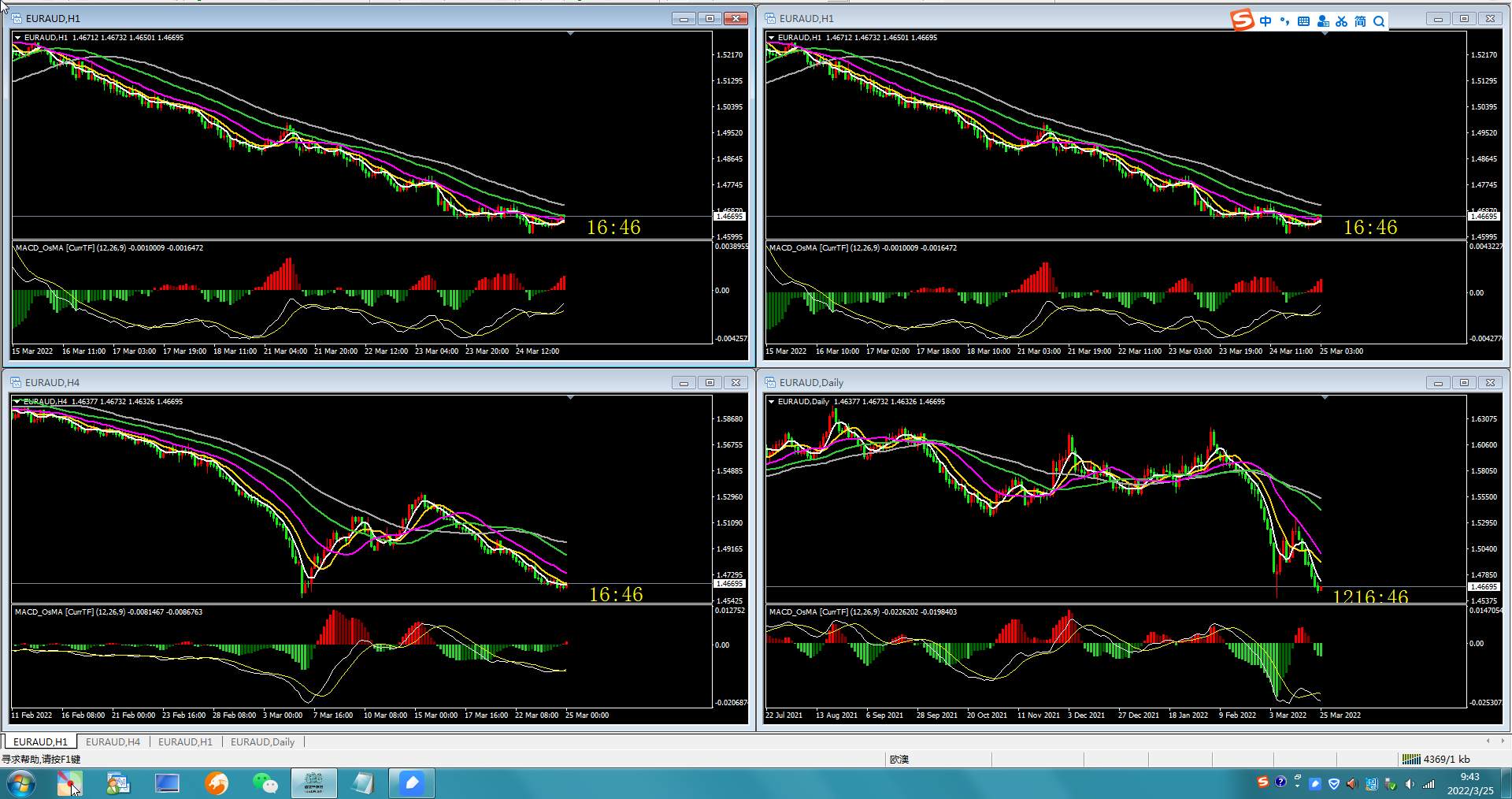This screenshot has height=799, width=1512.
Task: Click the Show desktop button
Action: pyautogui.click(x=1506, y=783)
